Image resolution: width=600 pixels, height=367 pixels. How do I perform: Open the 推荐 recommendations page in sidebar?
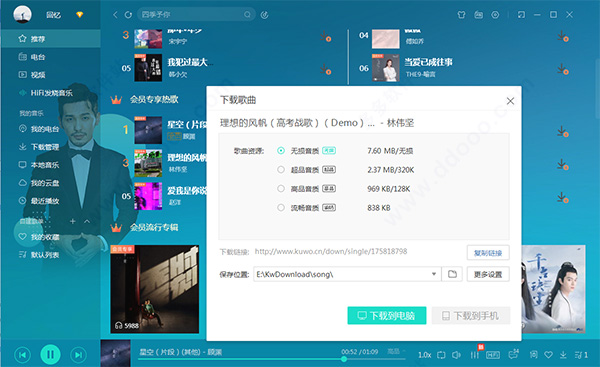point(38,39)
